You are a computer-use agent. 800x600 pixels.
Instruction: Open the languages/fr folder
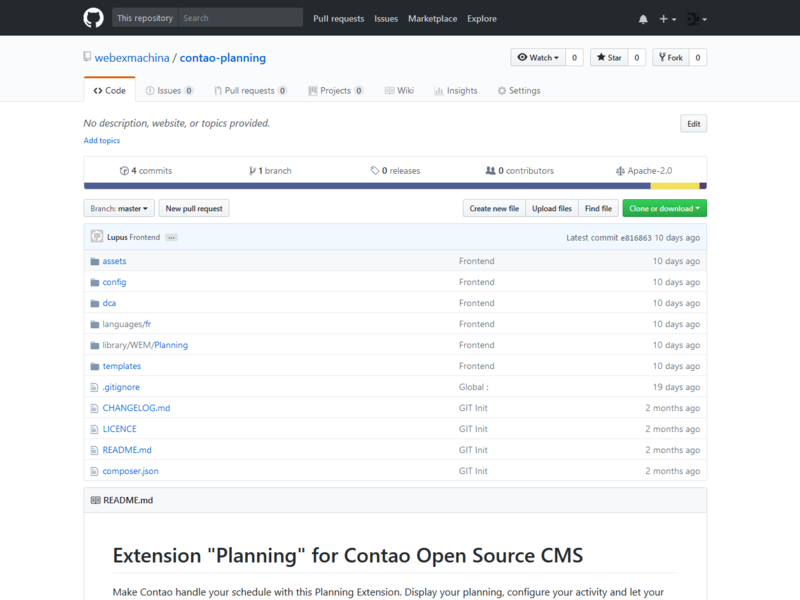tap(127, 324)
